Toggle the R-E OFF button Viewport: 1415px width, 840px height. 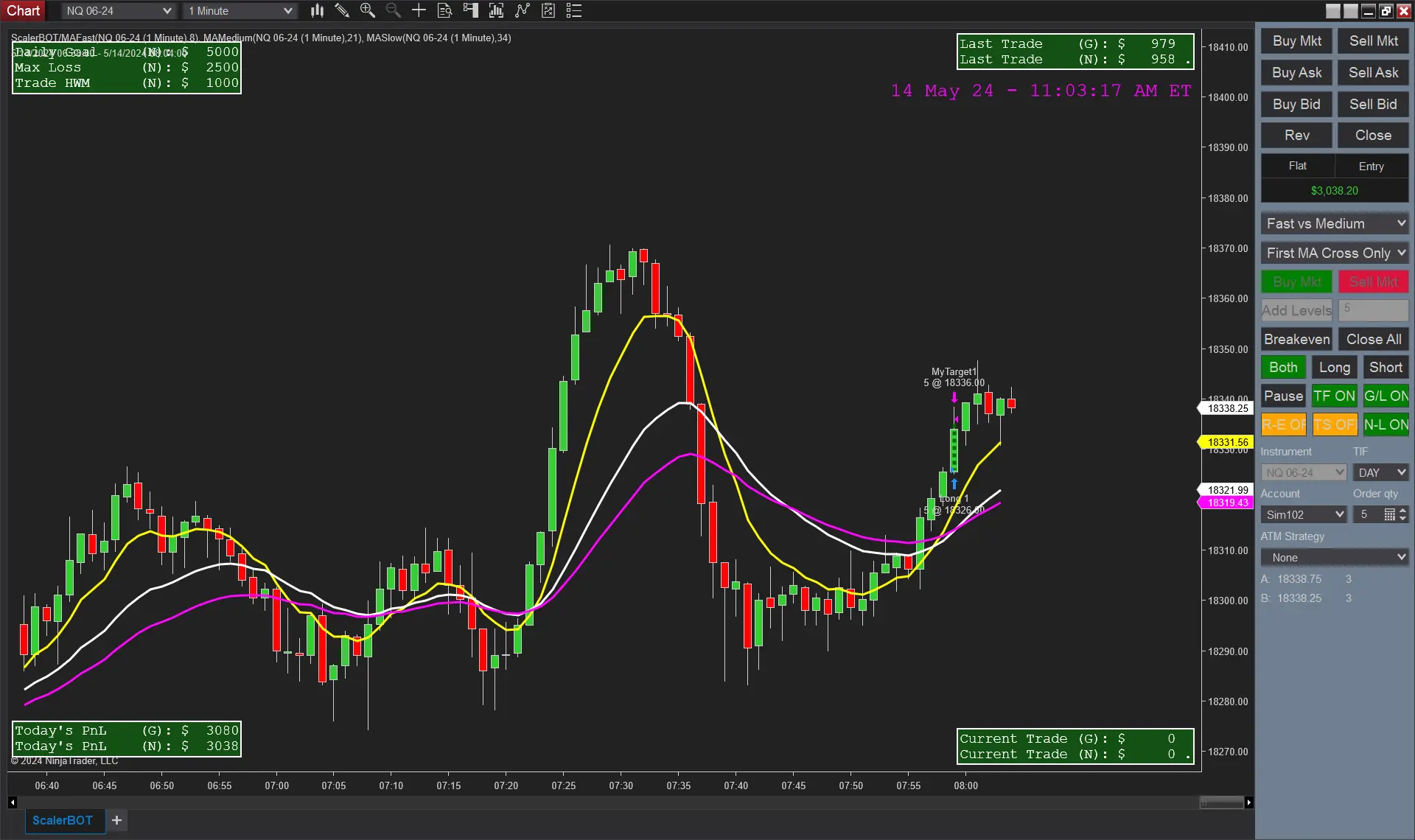coord(1283,425)
